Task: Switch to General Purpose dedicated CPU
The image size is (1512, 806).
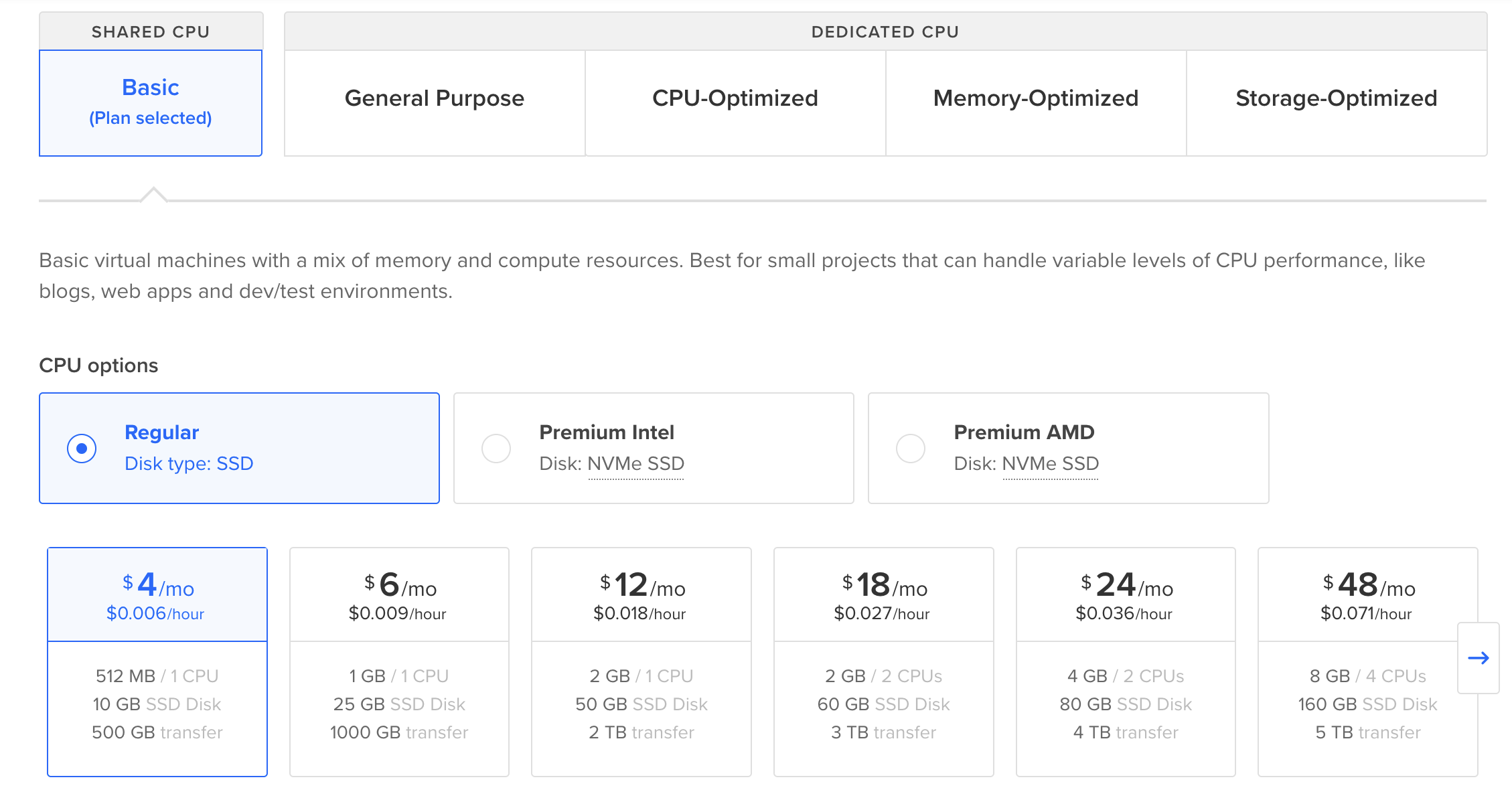Action: [435, 98]
